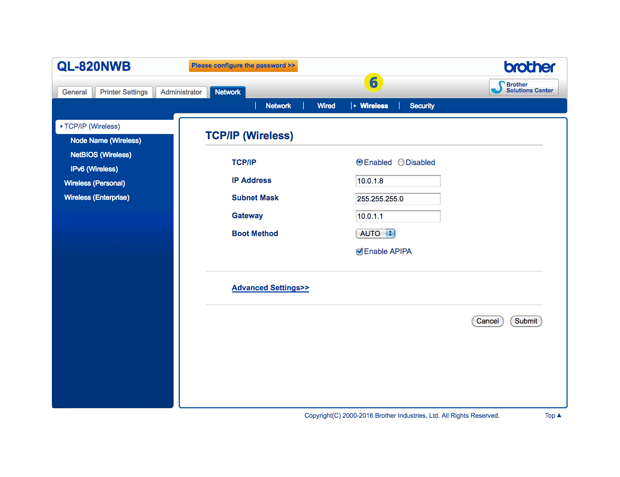Toggle the Enable APIPA checkbox
This screenshot has height=477, width=620.
click(x=359, y=252)
